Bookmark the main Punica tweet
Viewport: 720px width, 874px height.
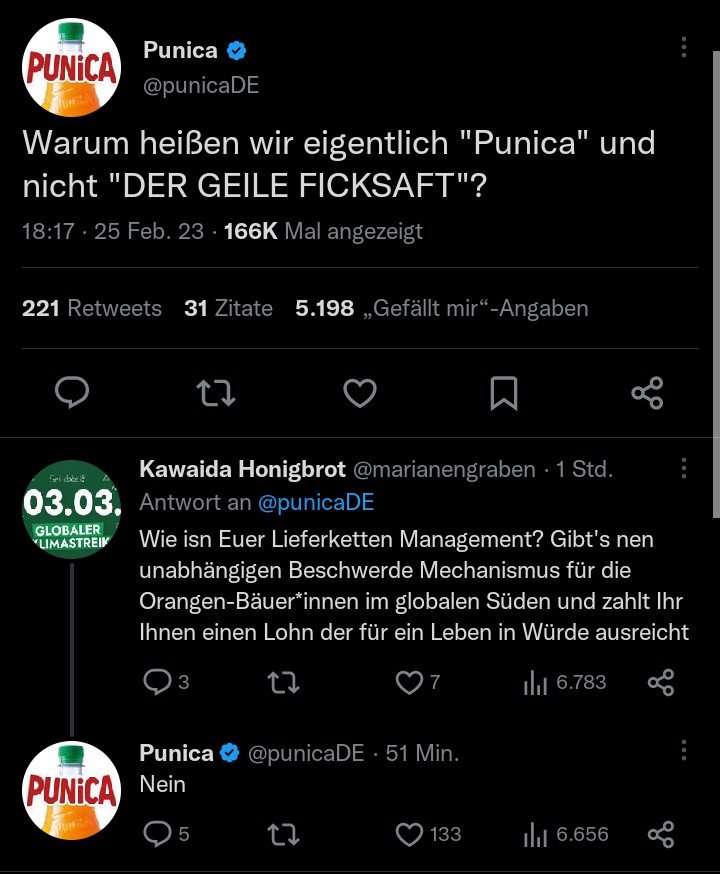coord(504,393)
